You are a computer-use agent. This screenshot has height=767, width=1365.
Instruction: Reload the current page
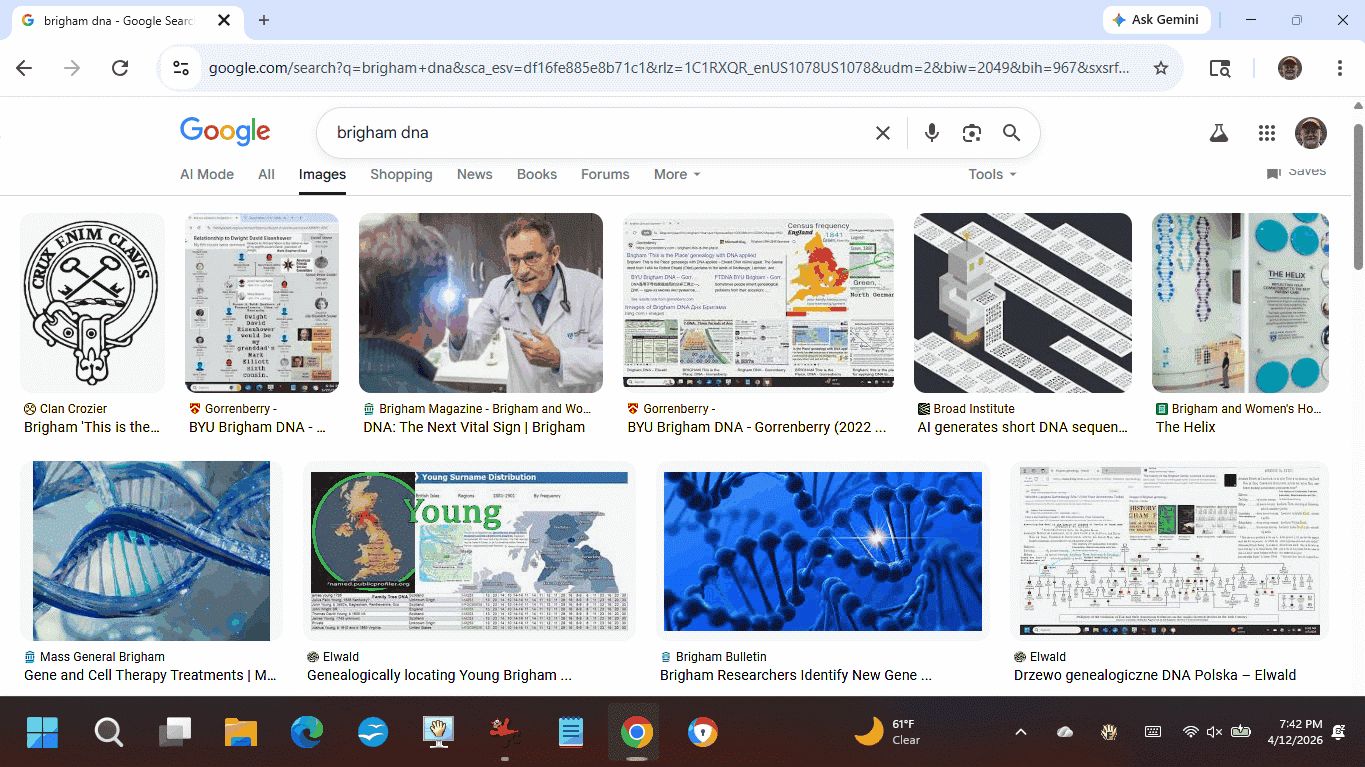point(120,68)
